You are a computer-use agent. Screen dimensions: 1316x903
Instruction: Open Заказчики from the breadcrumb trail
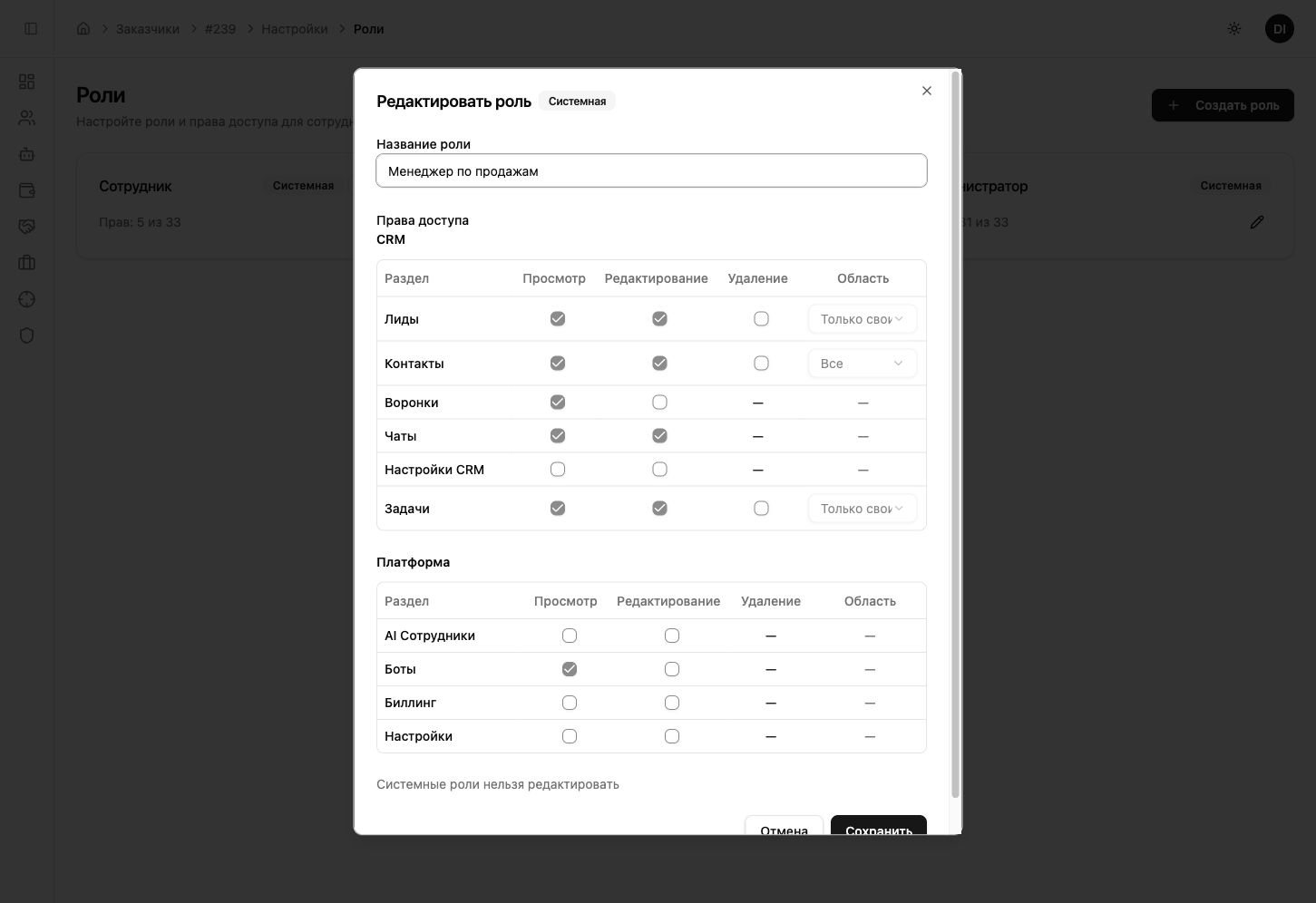[145, 28]
